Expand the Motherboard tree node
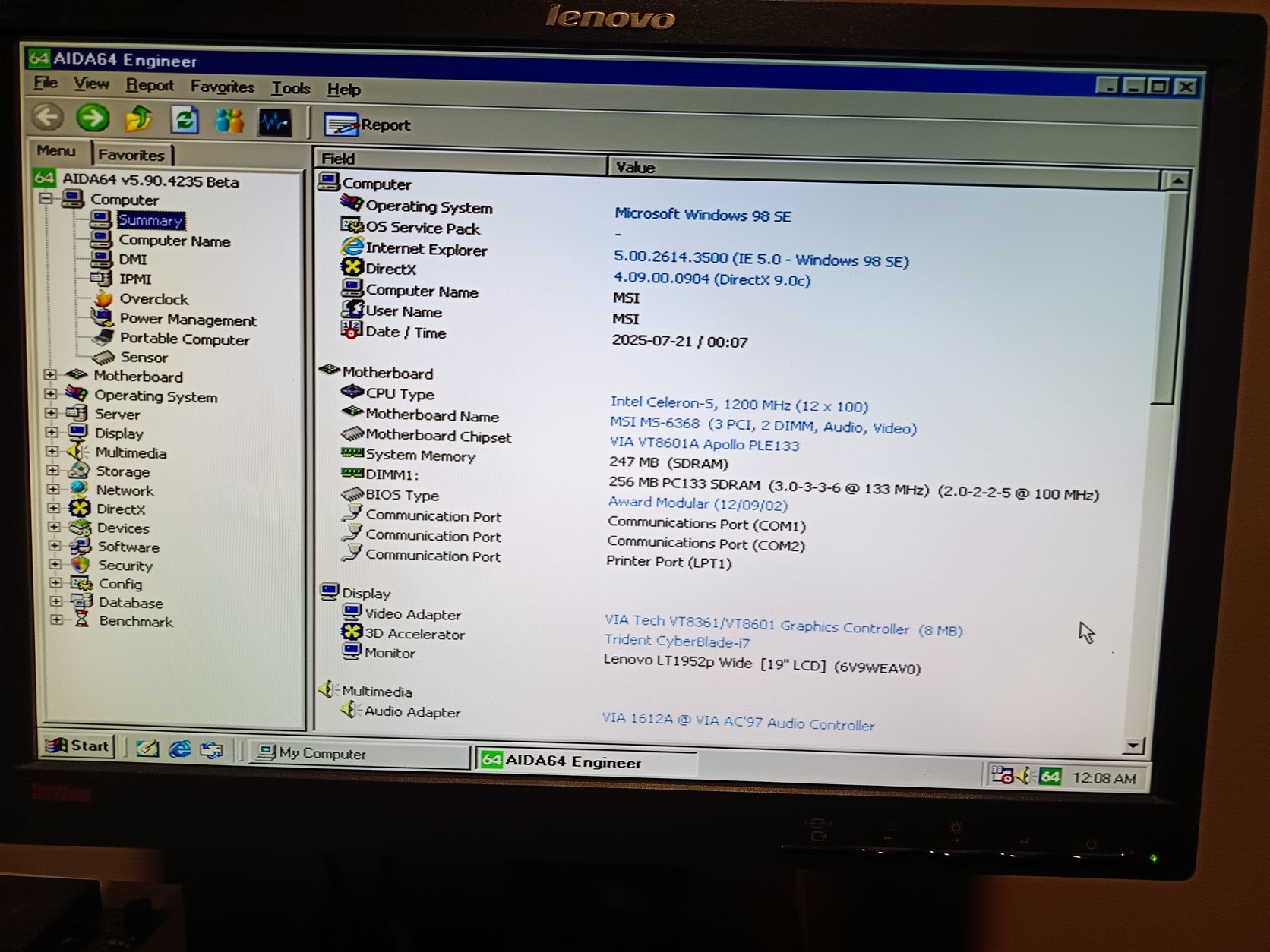 tap(50, 374)
